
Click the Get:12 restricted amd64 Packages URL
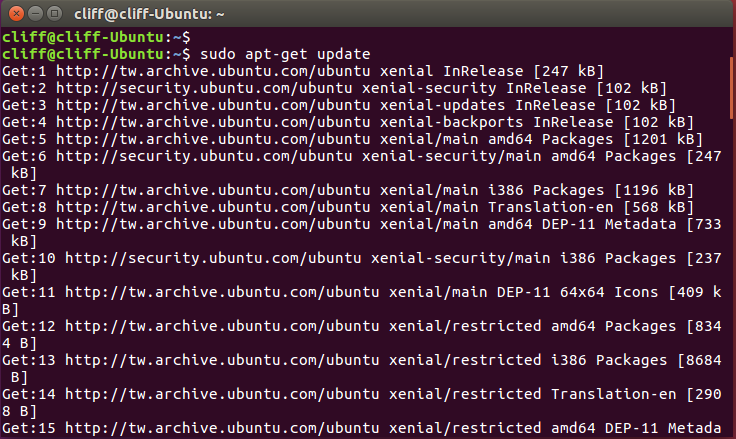[222, 326]
